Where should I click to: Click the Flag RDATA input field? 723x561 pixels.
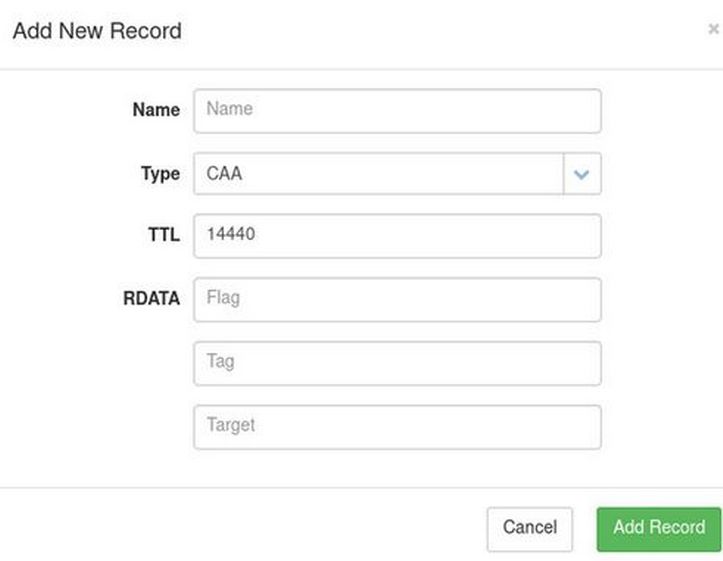(397, 299)
